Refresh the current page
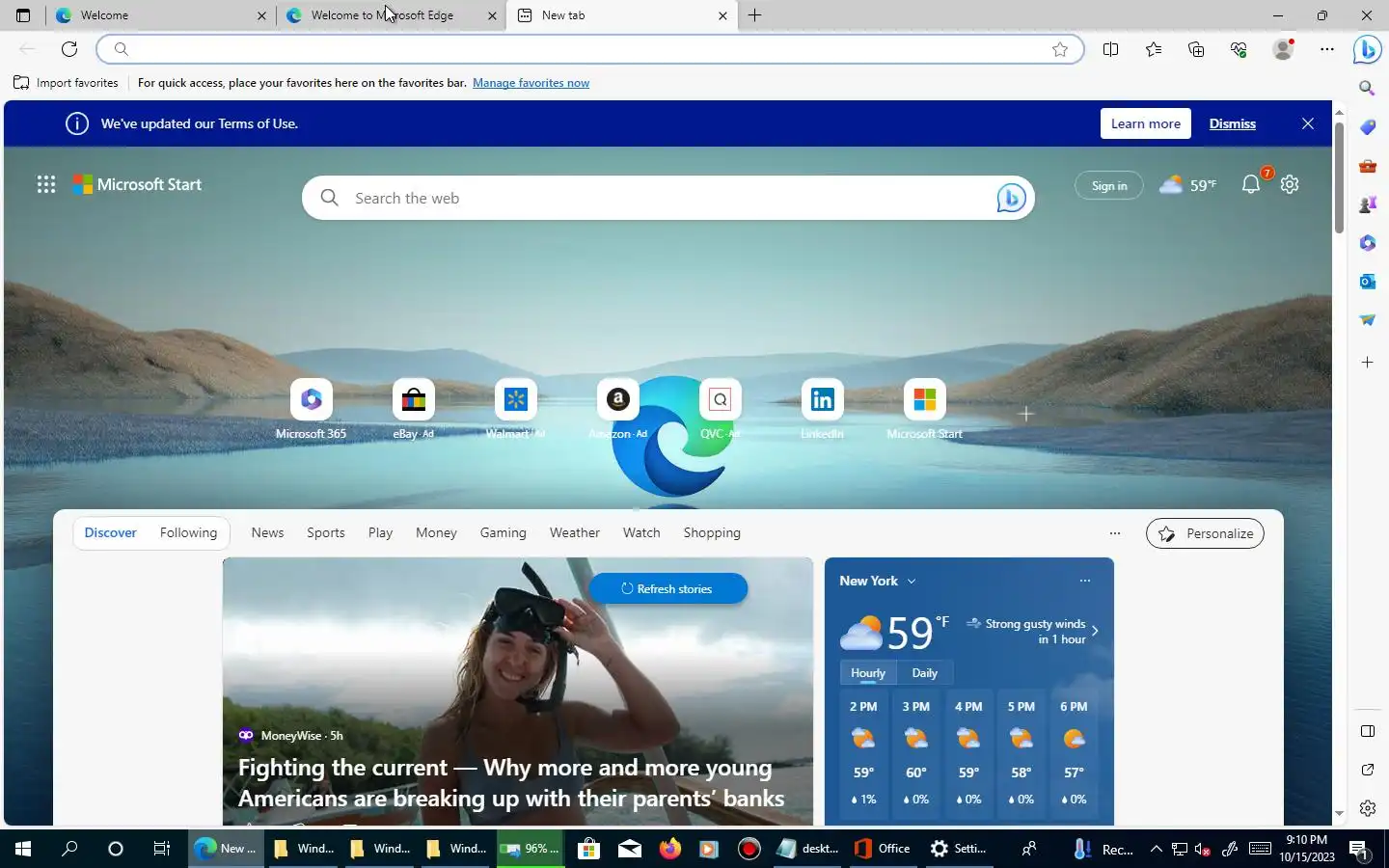The height and width of the screenshot is (868, 1389). point(69,49)
